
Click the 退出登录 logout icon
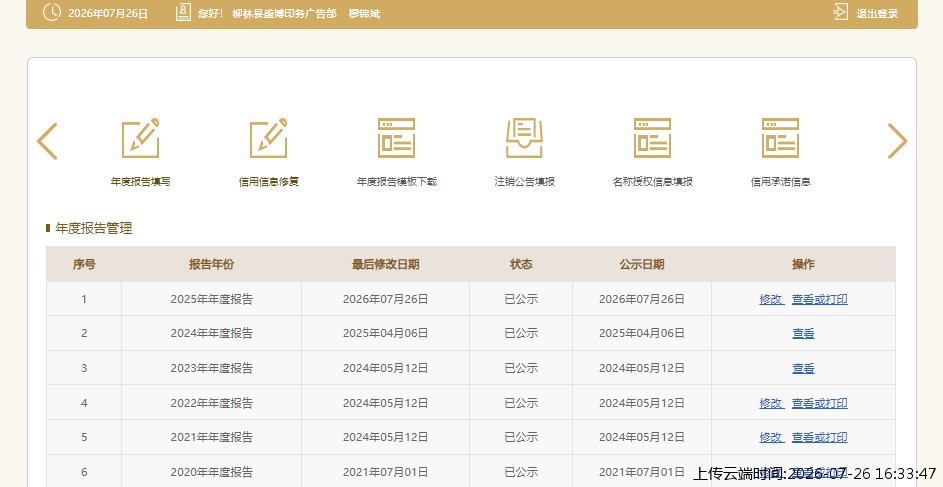[x=841, y=12]
